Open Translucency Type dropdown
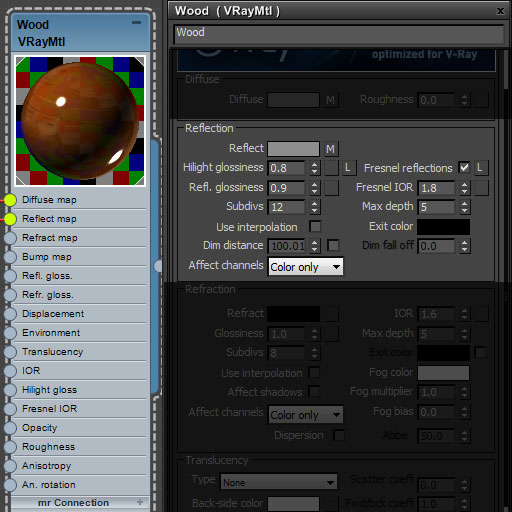The width and height of the screenshot is (512, 512). click(279, 482)
